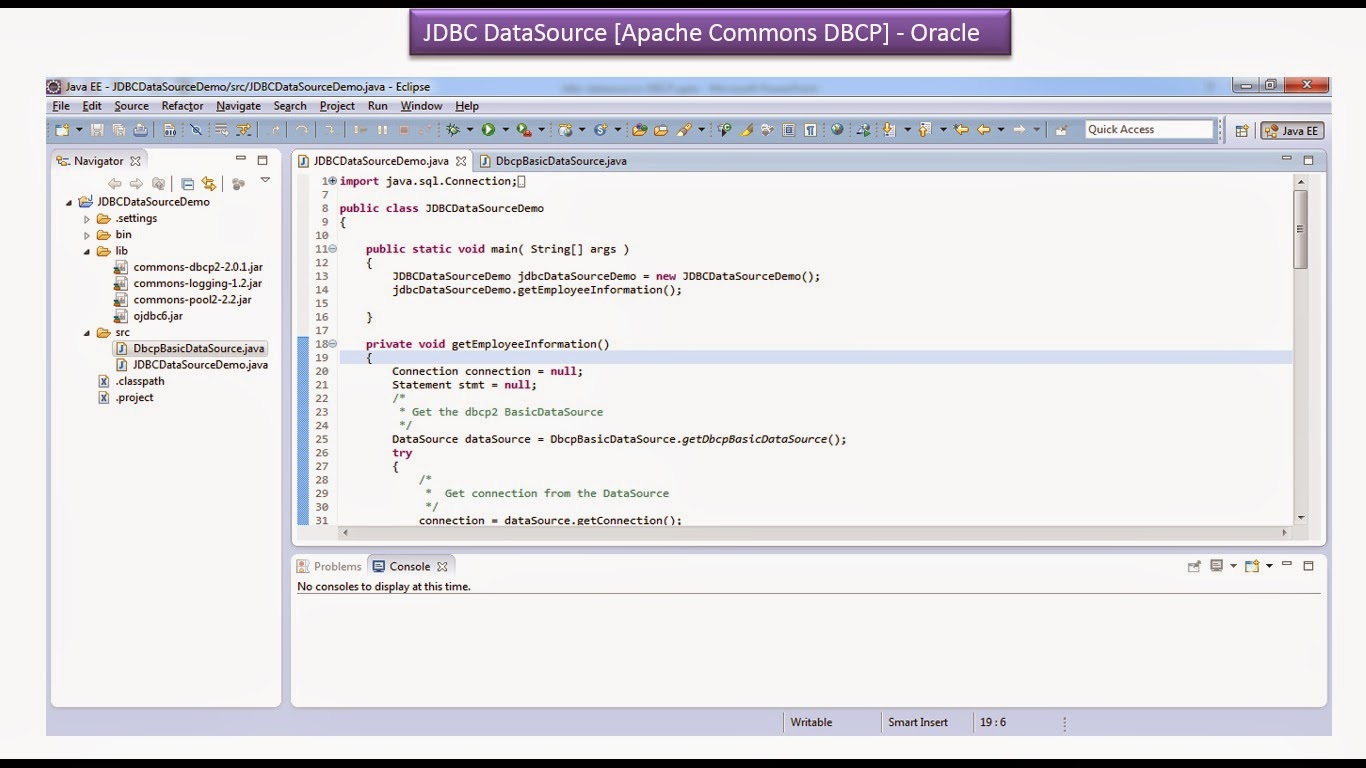Image resolution: width=1366 pixels, height=768 pixels.
Task: Click the Quick Access search field
Action: point(1148,129)
